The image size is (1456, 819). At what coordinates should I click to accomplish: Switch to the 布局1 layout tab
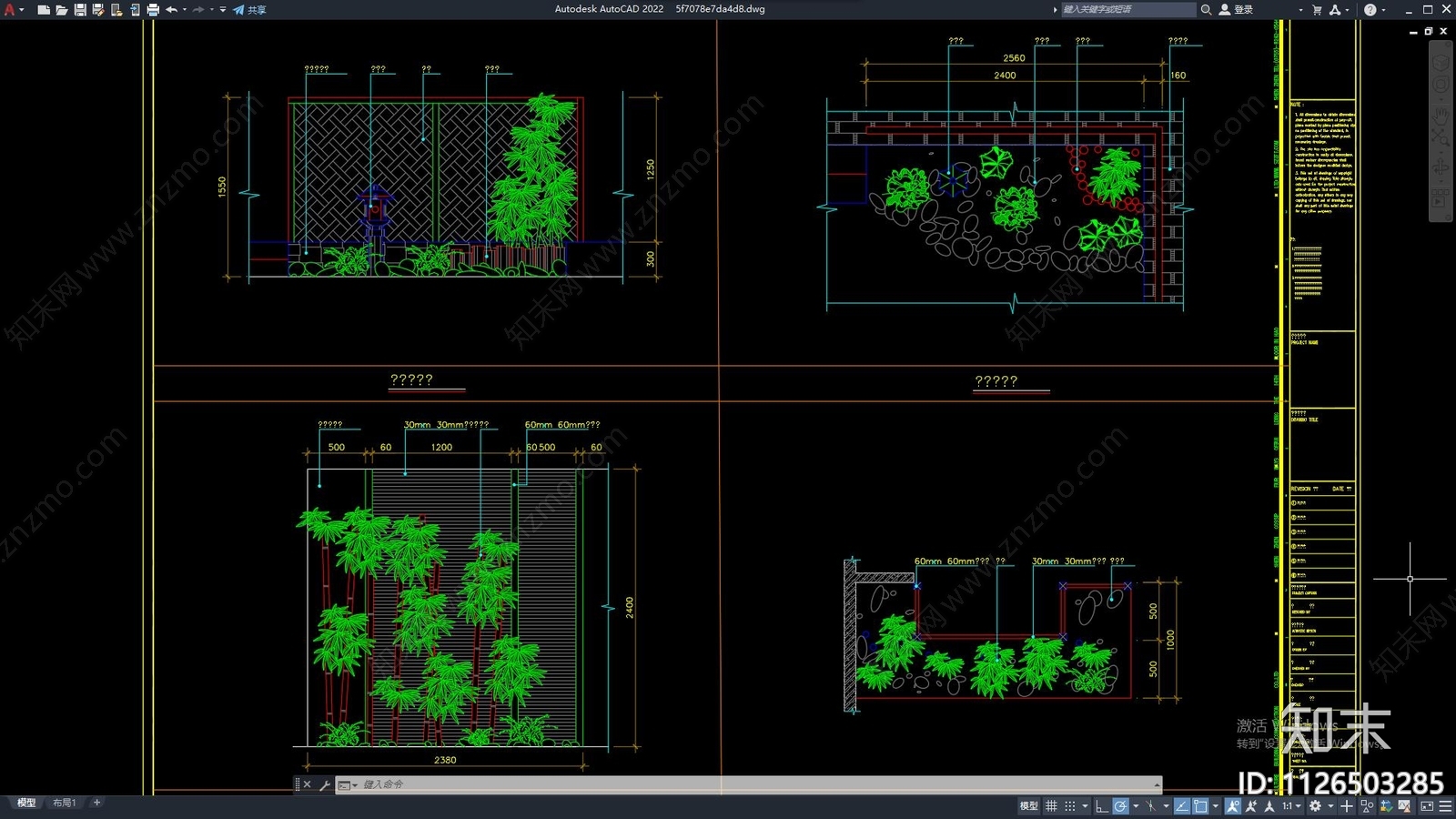point(64,803)
